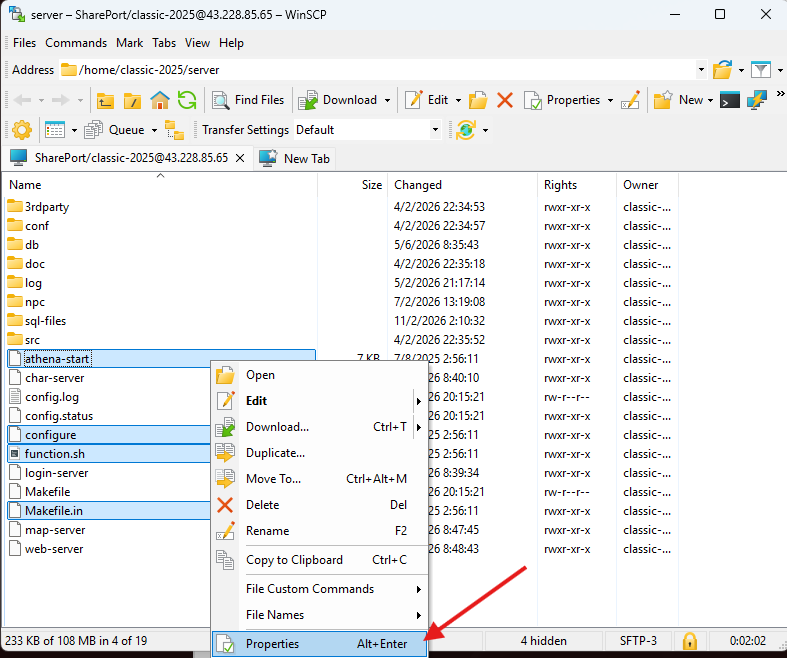Image resolution: width=787 pixels, height=658 pixels.
Task: Expand the Synchronize dropdown arrow
Action: [485, 130]
